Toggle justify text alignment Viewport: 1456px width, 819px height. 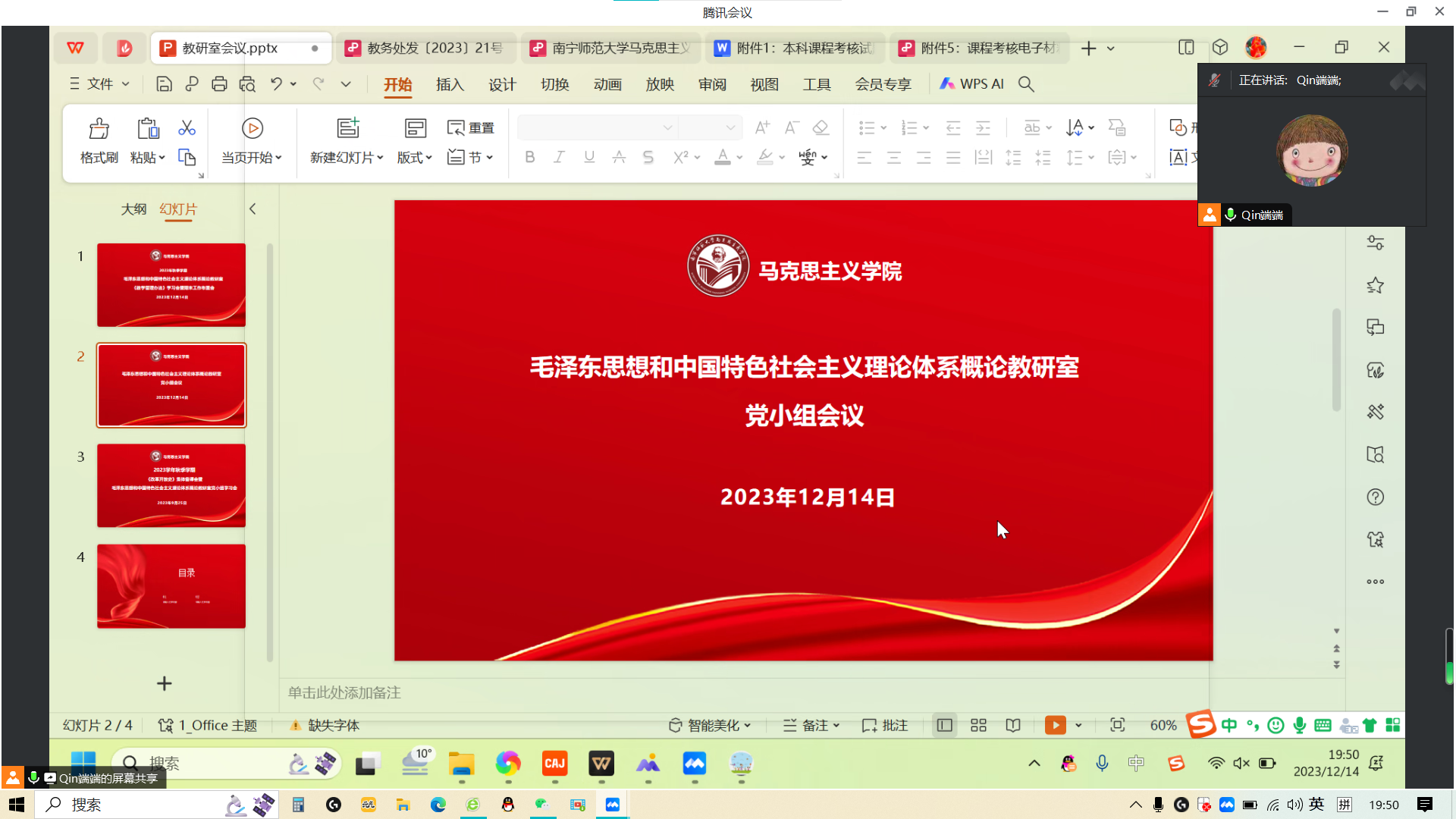[953, 157]
